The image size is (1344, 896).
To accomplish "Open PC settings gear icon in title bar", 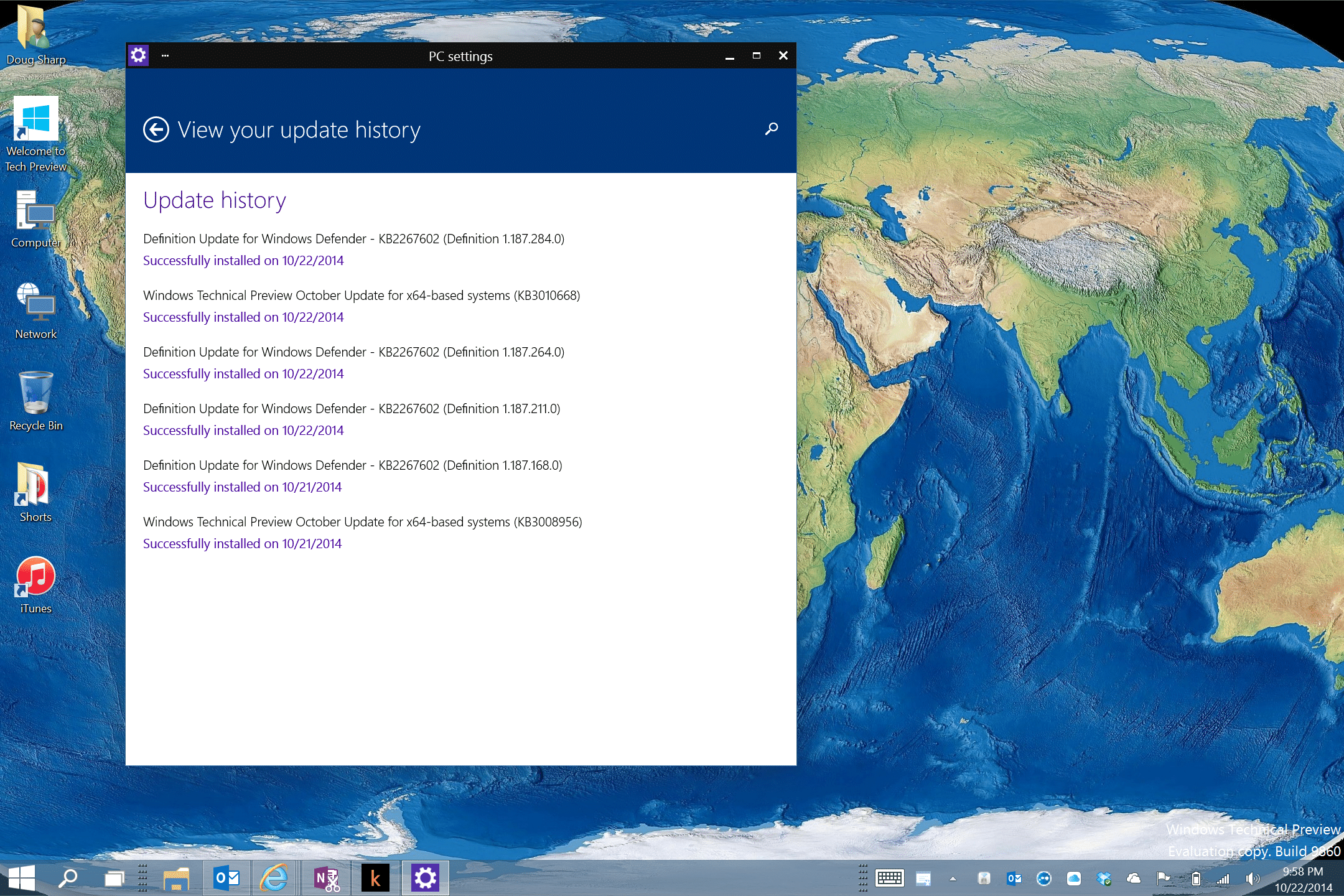I will 138,55.
